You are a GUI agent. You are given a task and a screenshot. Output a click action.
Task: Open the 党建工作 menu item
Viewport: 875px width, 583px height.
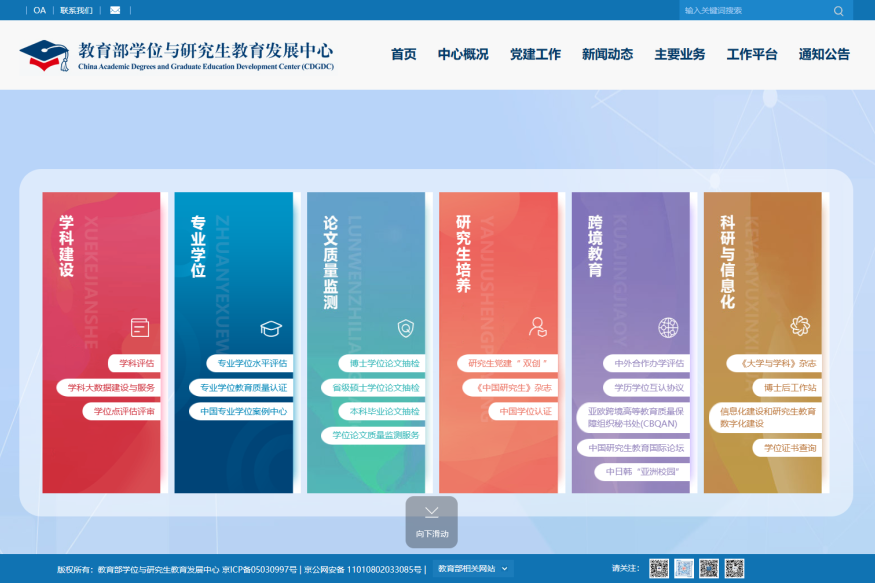pyautogui.click(x=535, y=54)
